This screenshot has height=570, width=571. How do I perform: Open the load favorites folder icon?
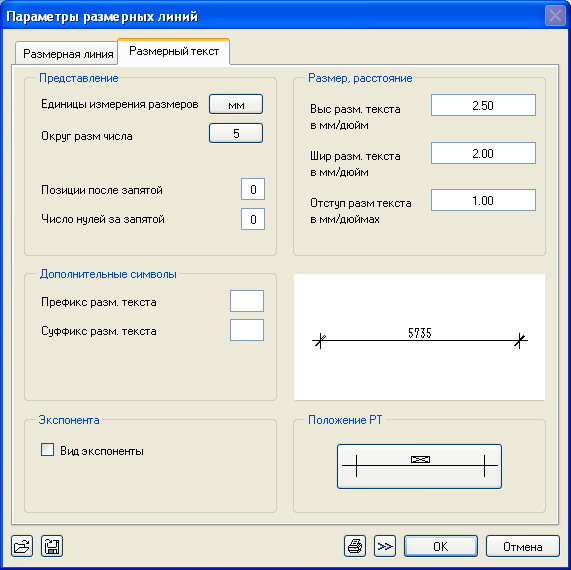(22, 546)
